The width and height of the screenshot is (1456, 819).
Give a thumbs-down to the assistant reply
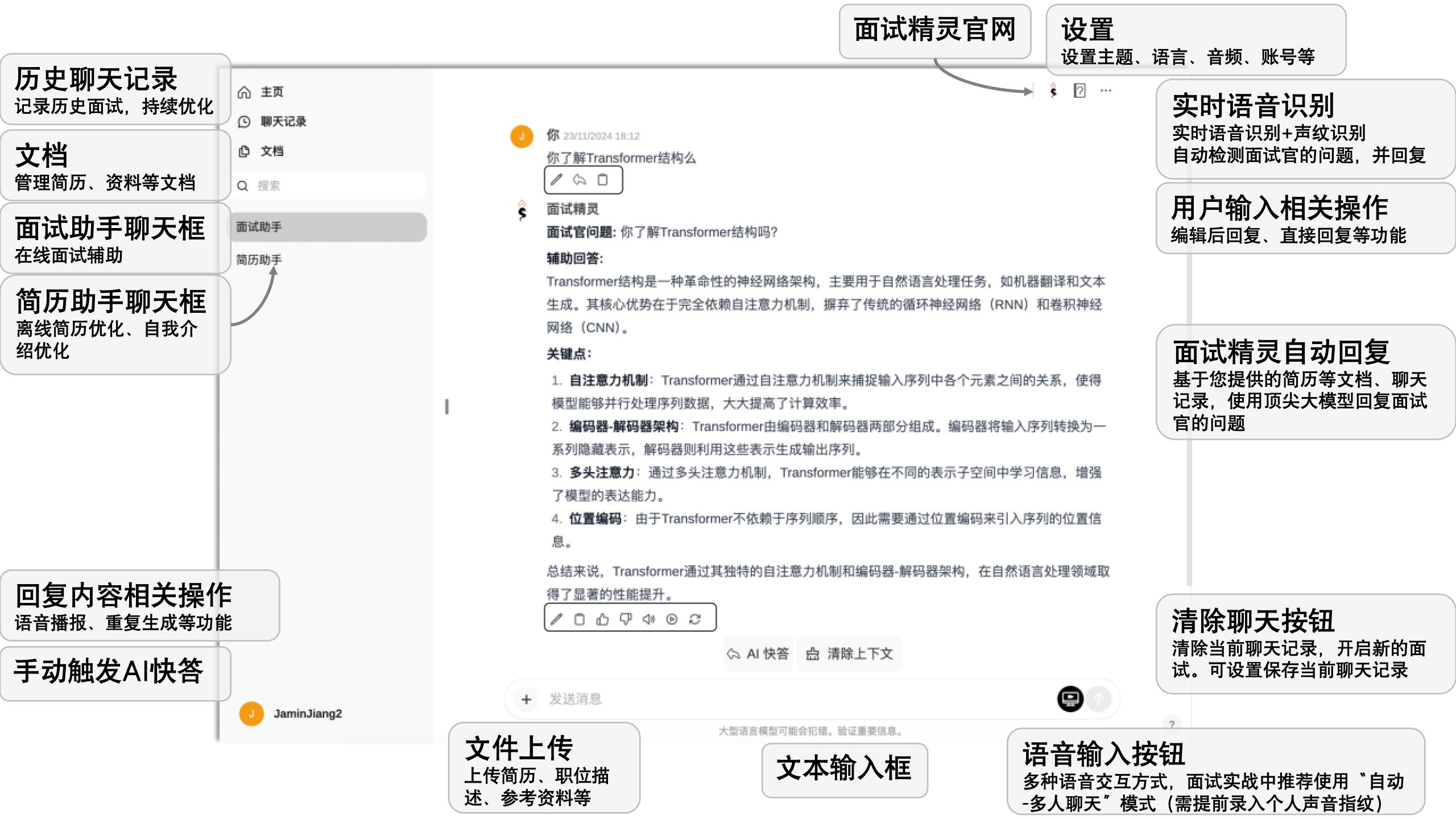(626, 618)
